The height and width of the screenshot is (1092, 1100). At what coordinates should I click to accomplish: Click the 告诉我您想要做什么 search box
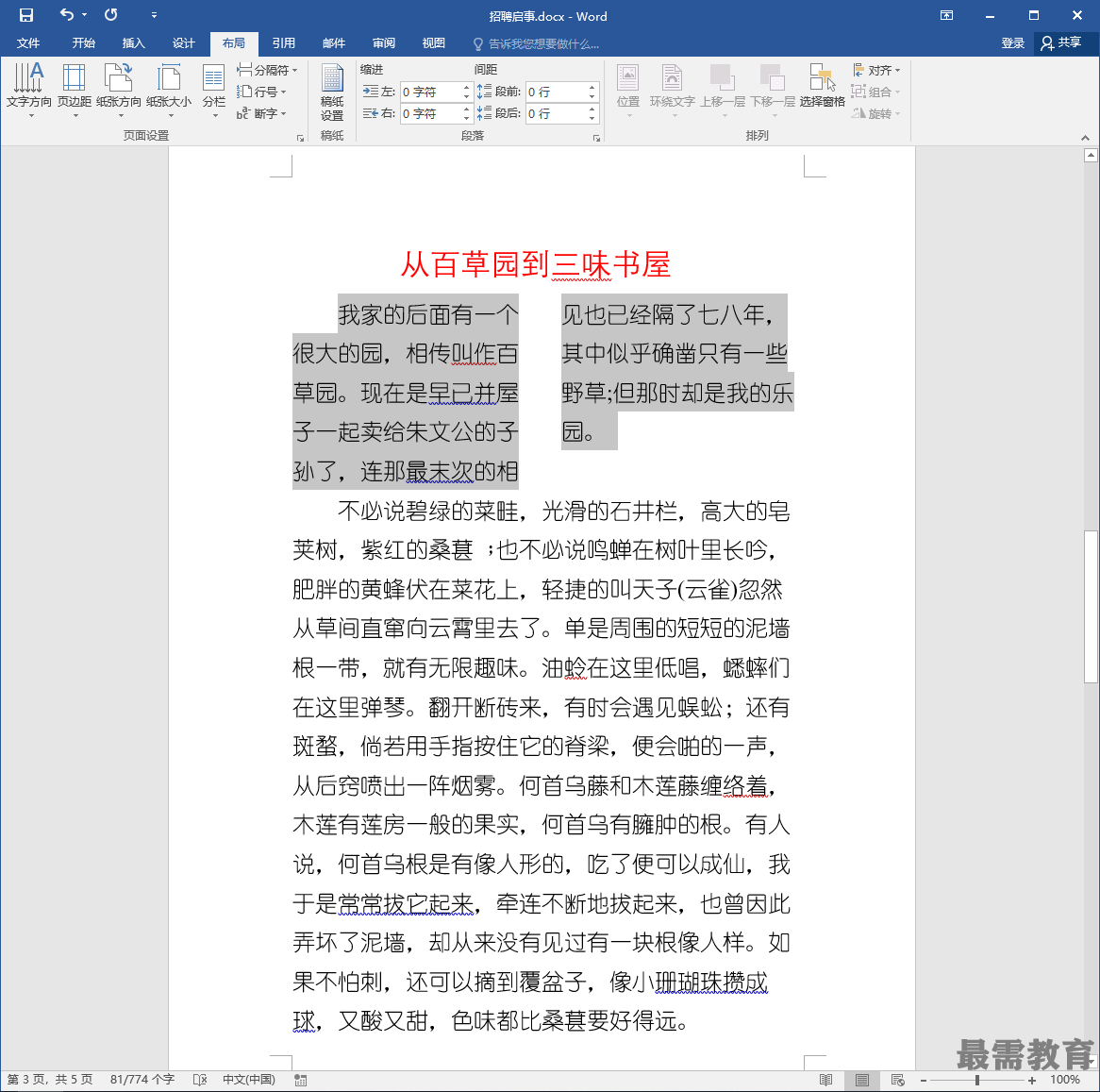tap(538, 44)
